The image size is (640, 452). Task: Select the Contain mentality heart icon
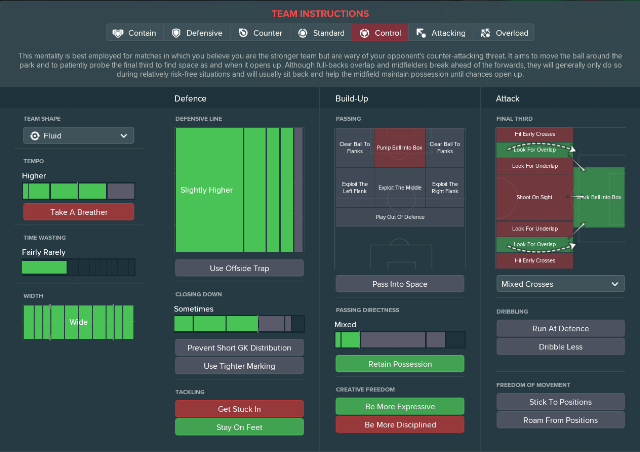(118, 33)
